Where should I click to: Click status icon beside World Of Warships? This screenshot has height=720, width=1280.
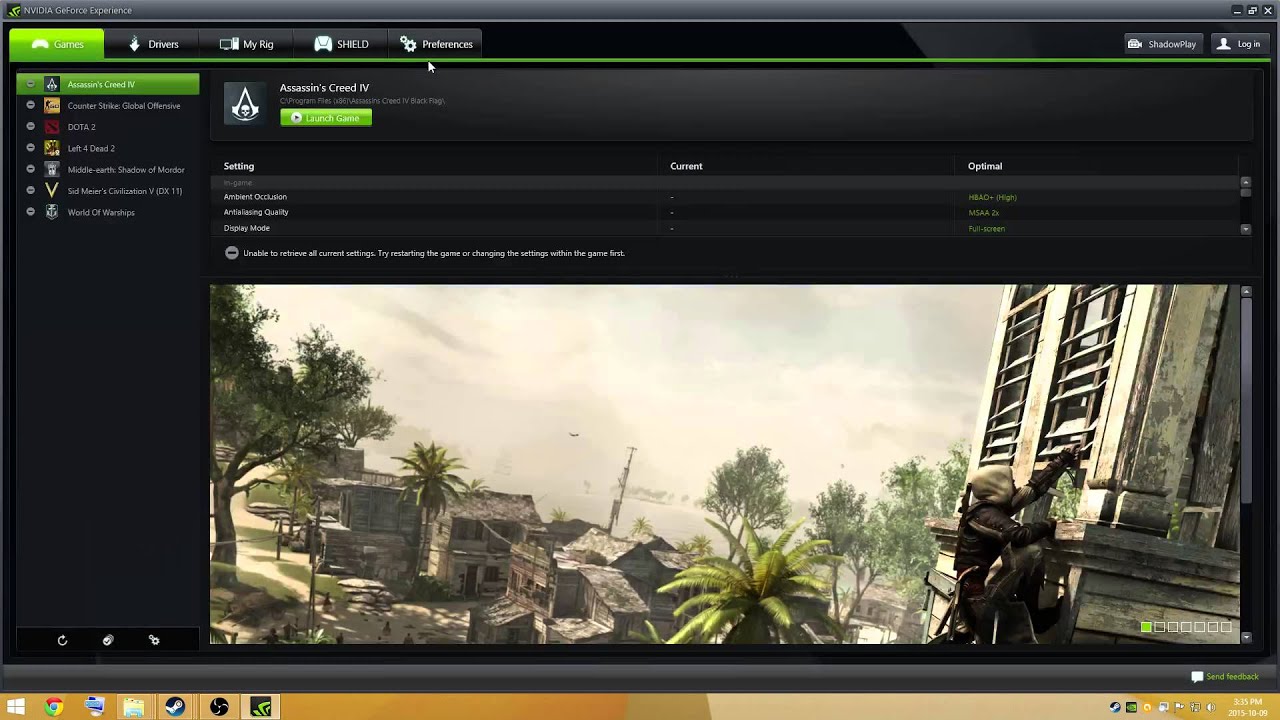pos(30,212)
